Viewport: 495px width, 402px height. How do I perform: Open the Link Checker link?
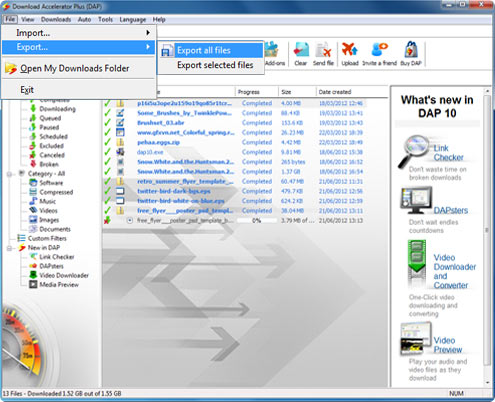[448, 153]
